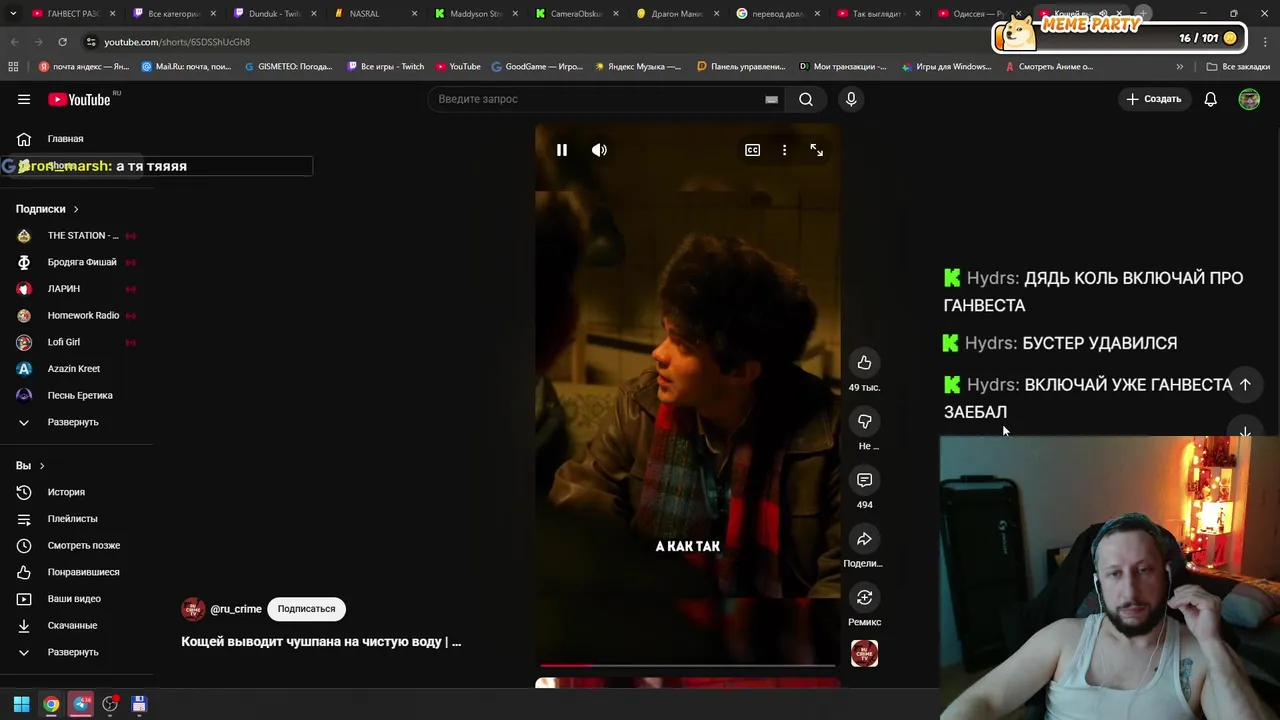Open the floppy disk taskbar app
The height and width of the screenshot is (720, 1280).
139,705
